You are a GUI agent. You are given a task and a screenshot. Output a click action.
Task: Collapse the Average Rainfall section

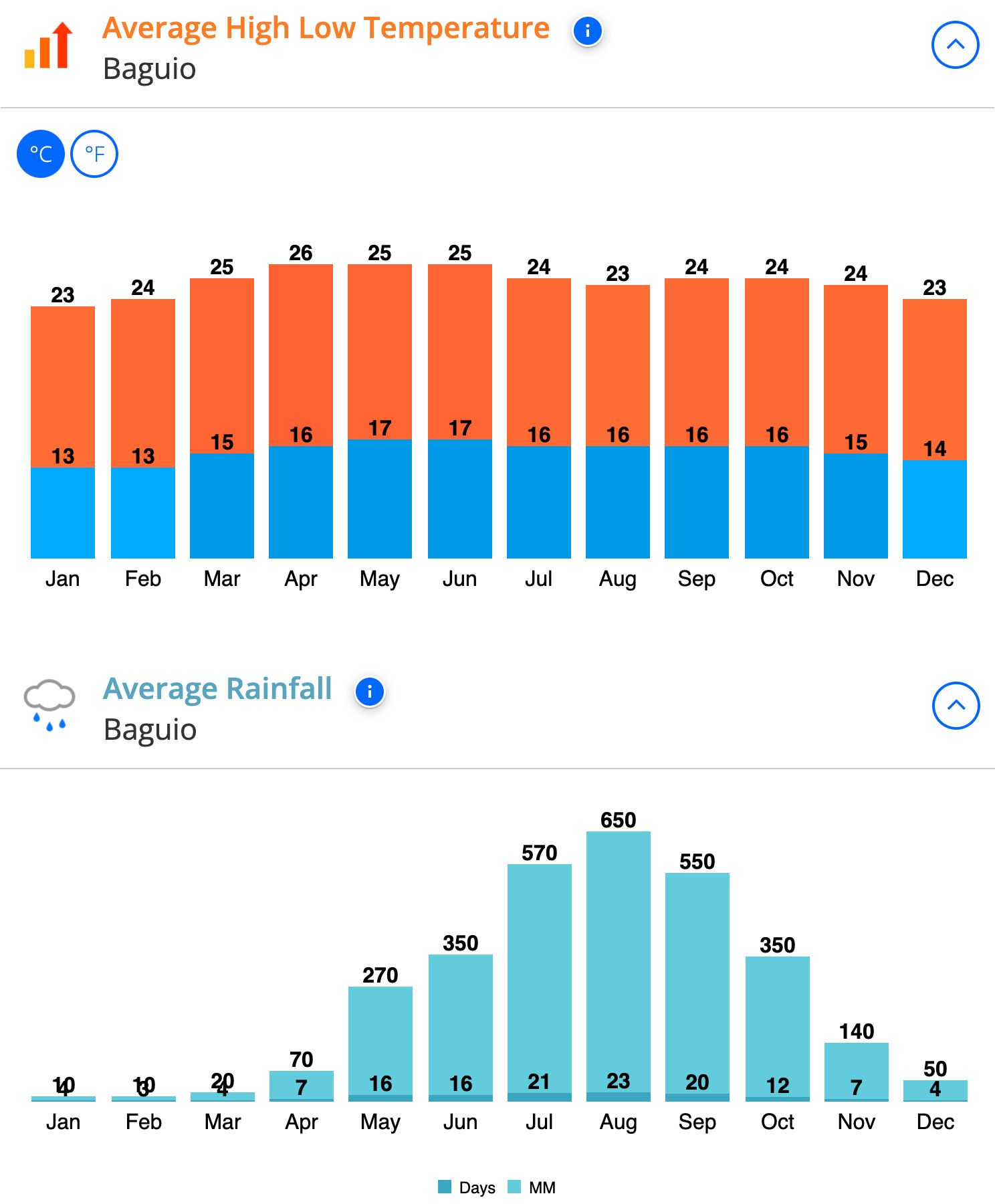click(x=956, y=706)
